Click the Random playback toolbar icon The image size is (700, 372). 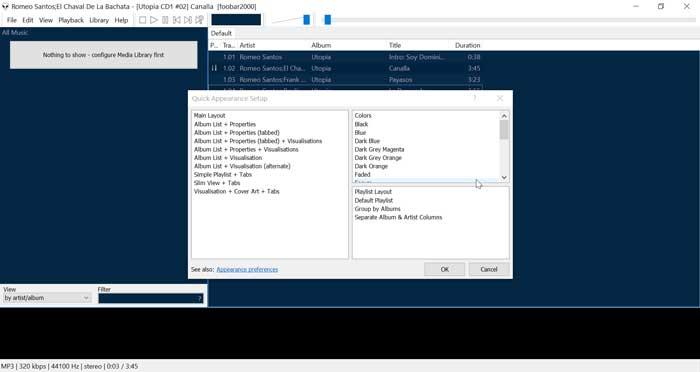(x=200, y=20)
